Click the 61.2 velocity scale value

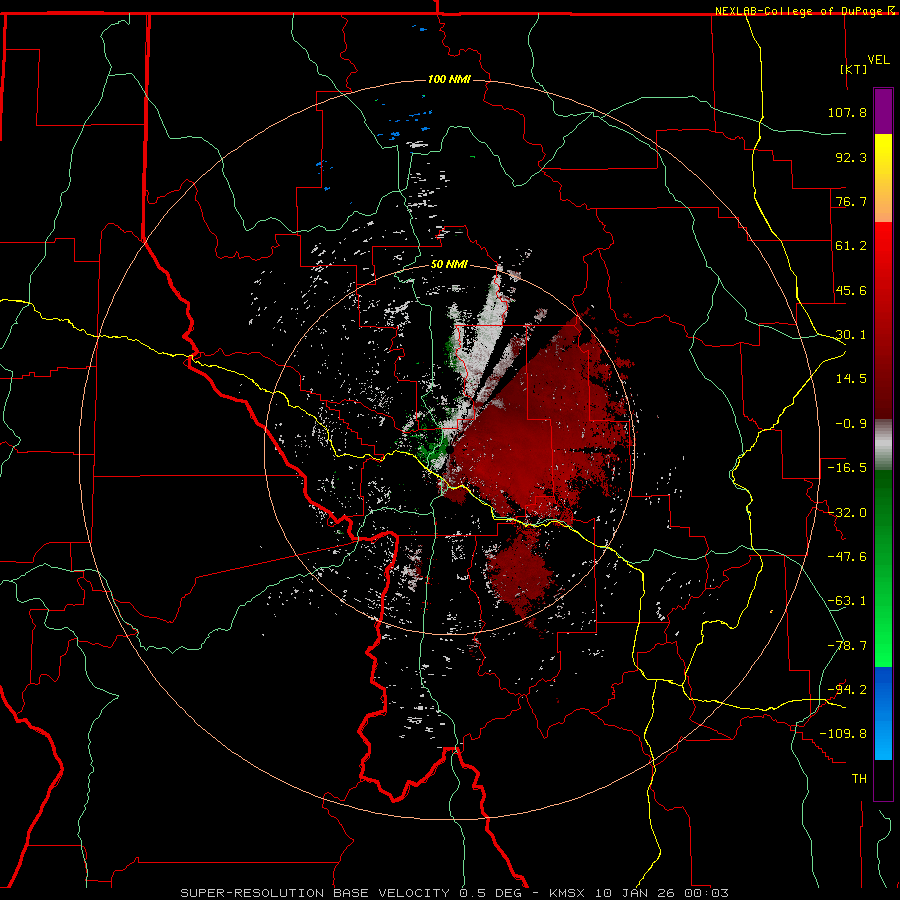[851, 246]
